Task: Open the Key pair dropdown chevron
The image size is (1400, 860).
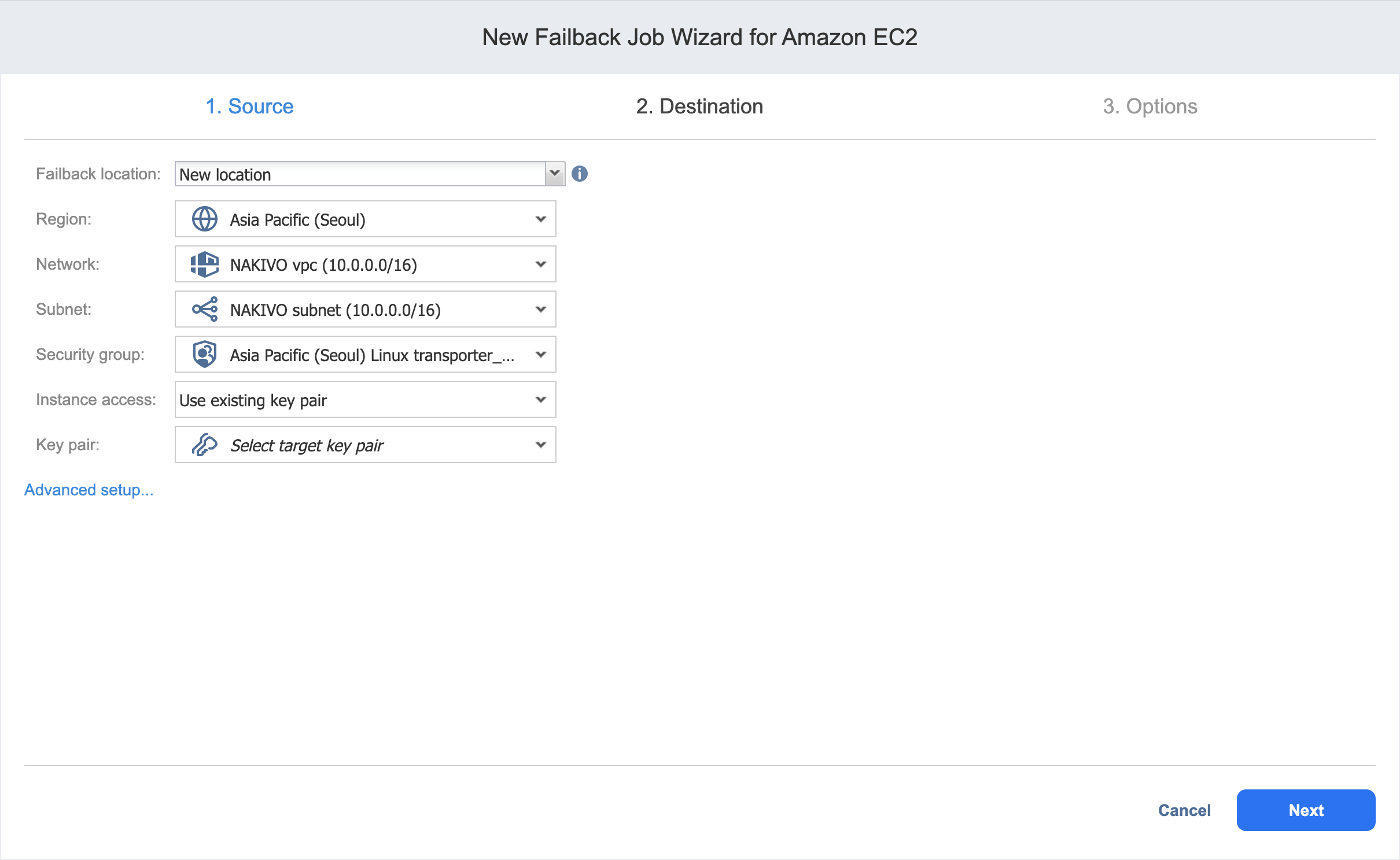Action: [540, 445]
